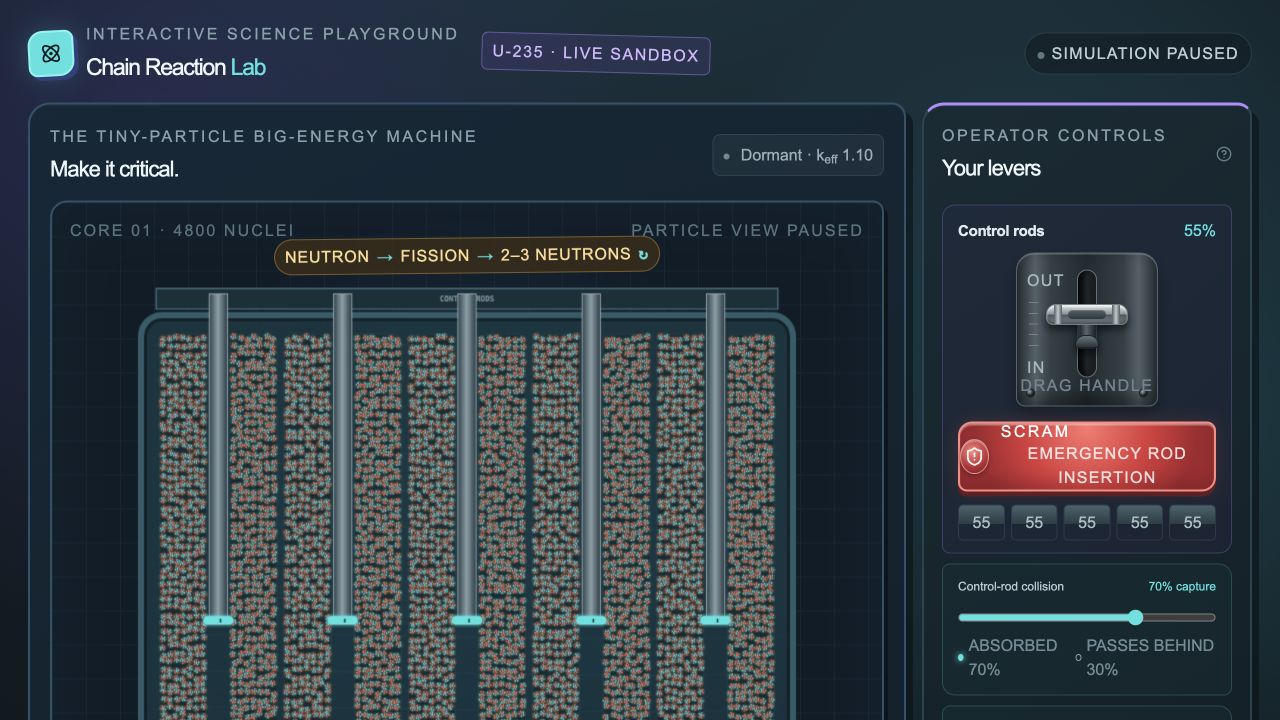The height and width of the screenshot is (720, 1280).
Task: Click the shield icon on the SCRAM button
Action: (975, 457)
